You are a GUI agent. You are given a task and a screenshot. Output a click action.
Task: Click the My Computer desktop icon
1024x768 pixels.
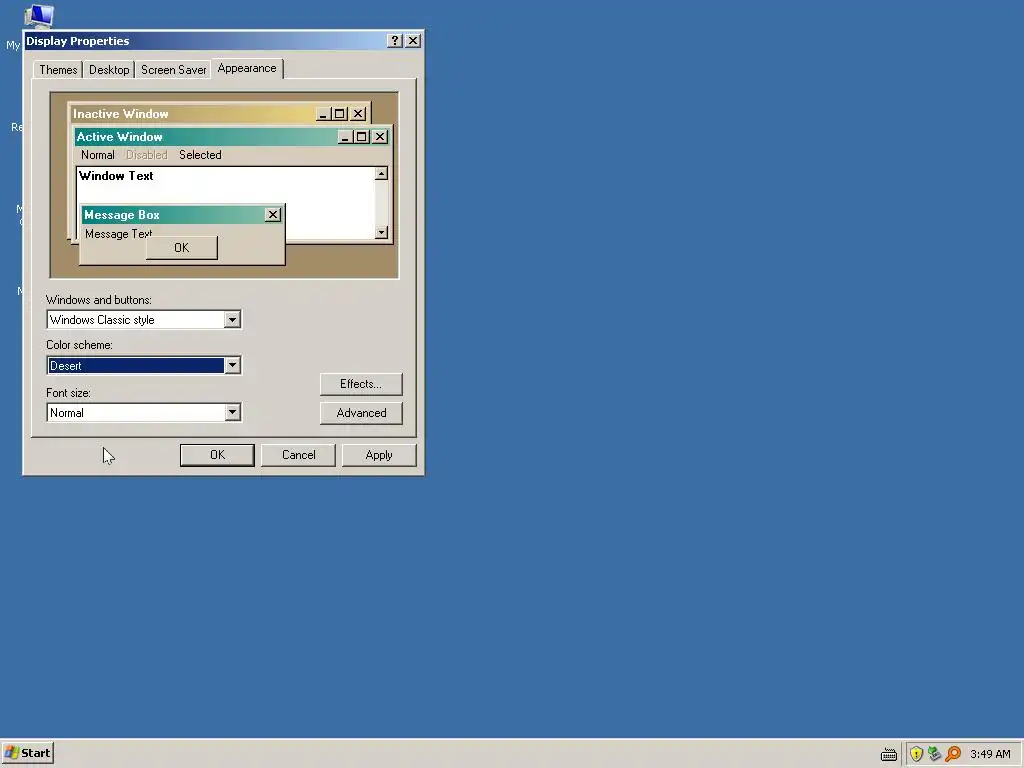(39, 16)
